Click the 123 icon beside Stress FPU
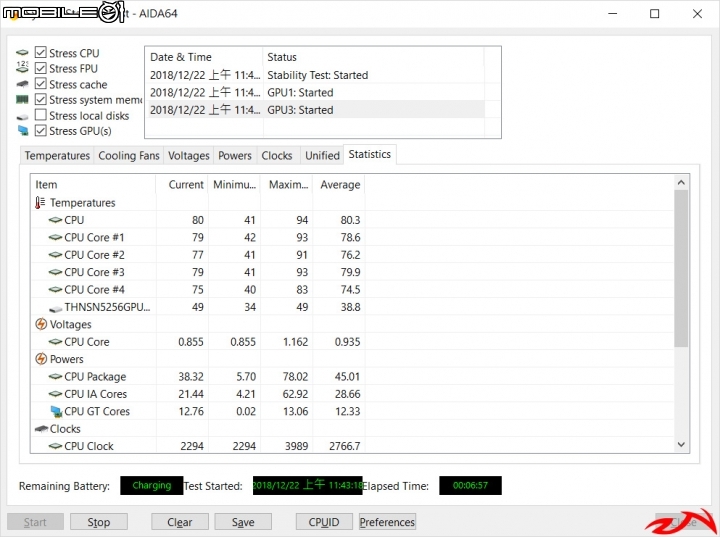Screen dimensions: 720x537 click(x=22, y=67)
